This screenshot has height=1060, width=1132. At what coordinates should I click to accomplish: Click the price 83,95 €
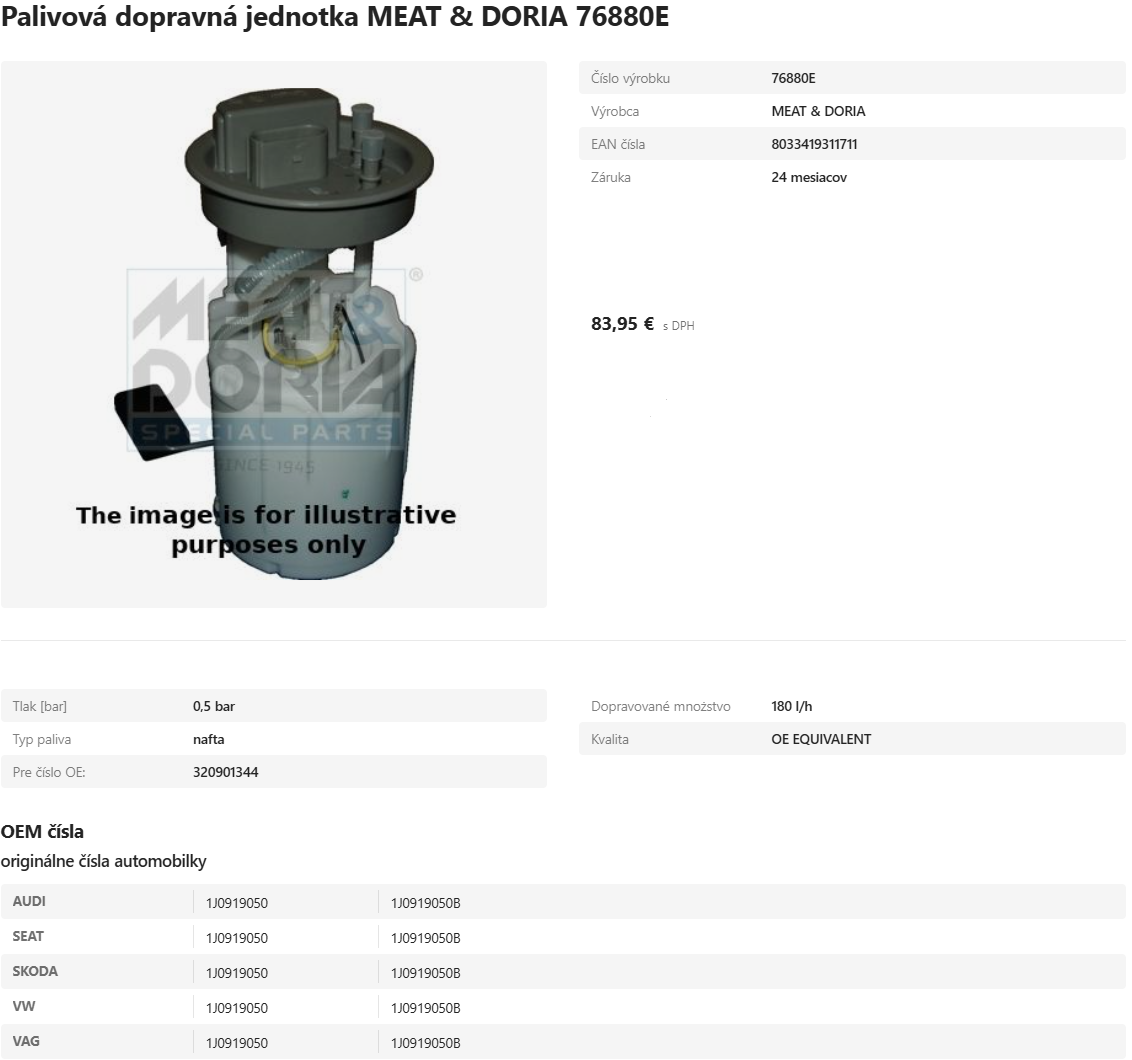click(x=622, y=324)
